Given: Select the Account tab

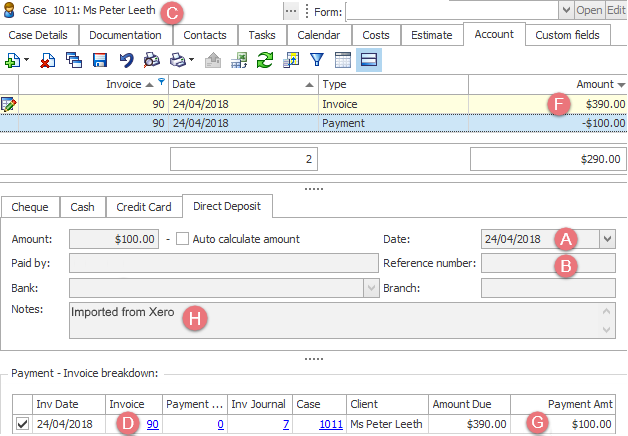Looking at the screenshot, I should pos(494,34).
